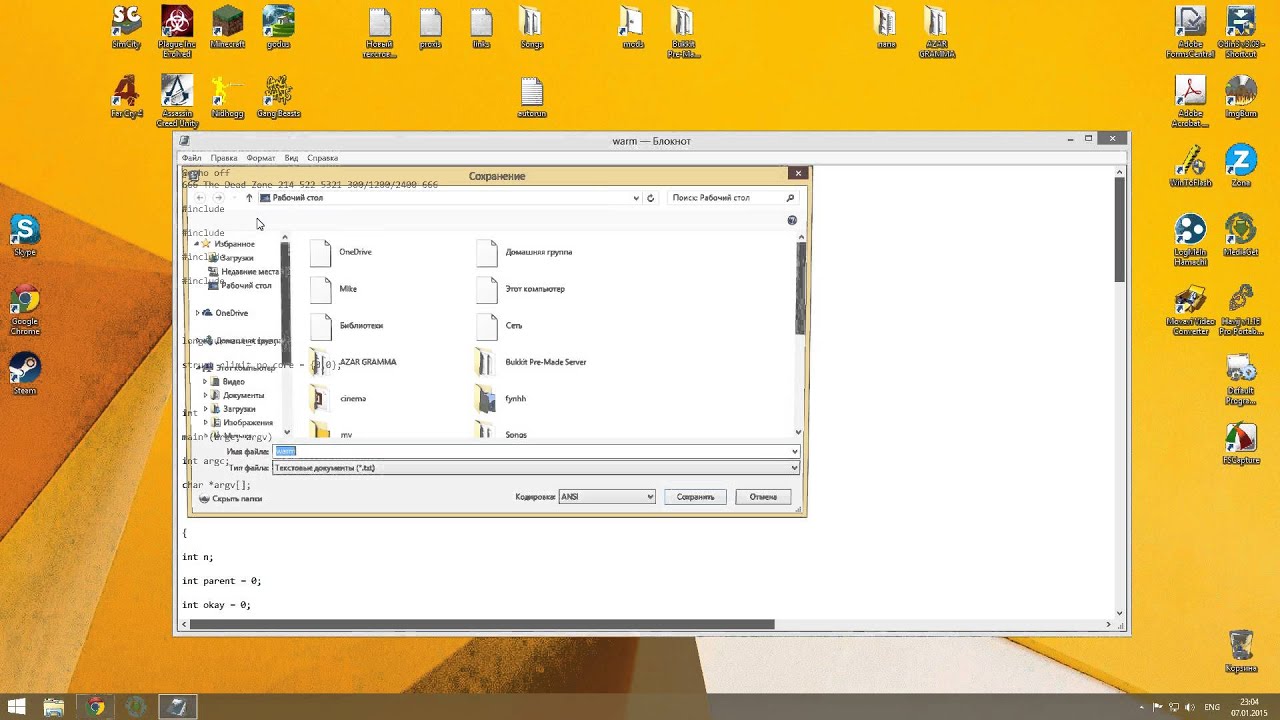The image size is (1280, 720).
Task: Select the Zona desktop icon
Action: 1241,166
